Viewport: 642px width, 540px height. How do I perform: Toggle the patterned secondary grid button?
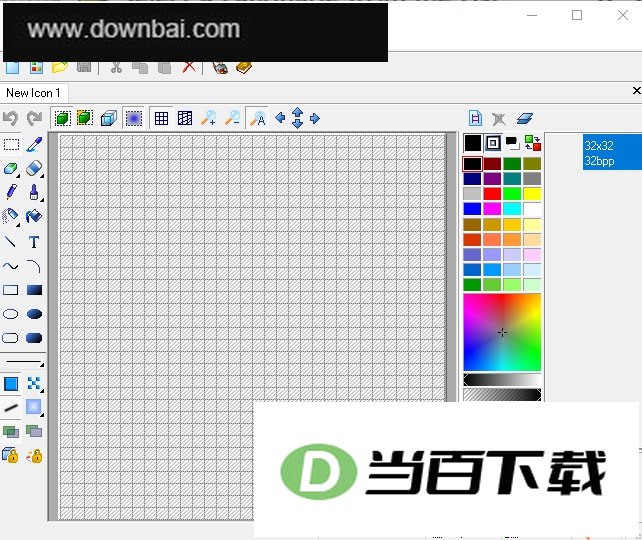pos(185,118)
